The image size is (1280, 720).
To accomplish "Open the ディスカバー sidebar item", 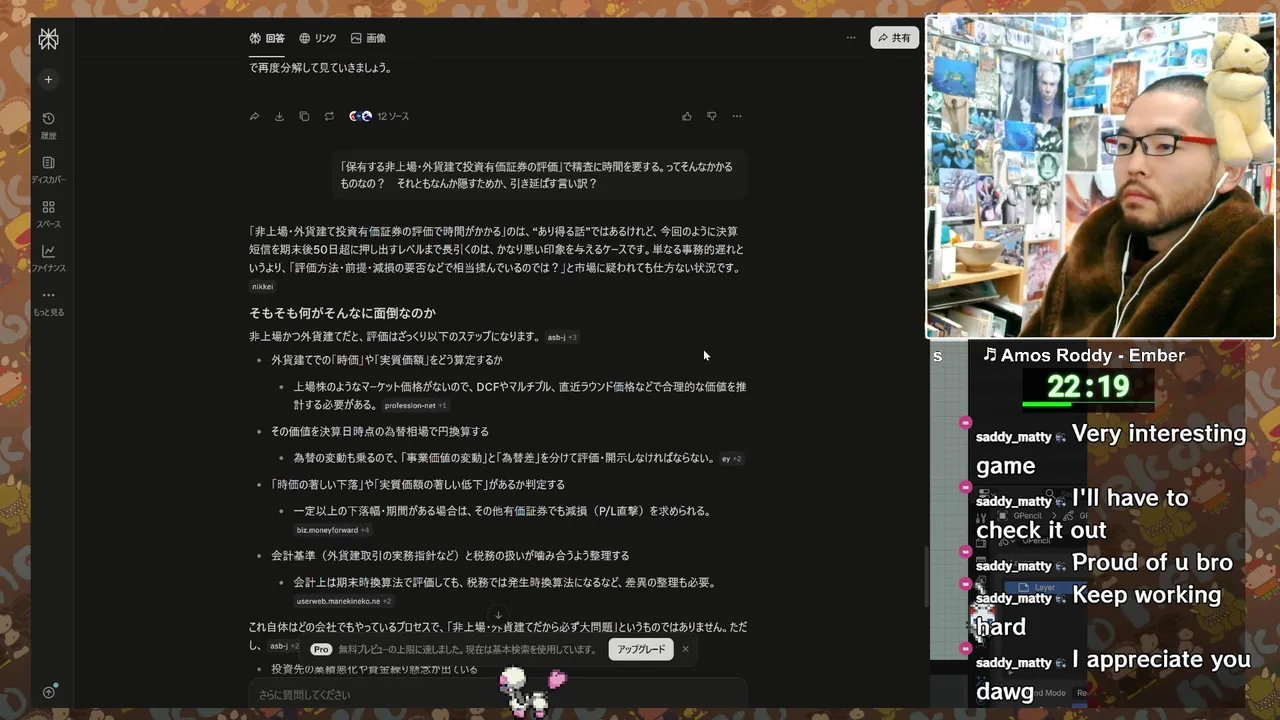I will click(48, 169).
